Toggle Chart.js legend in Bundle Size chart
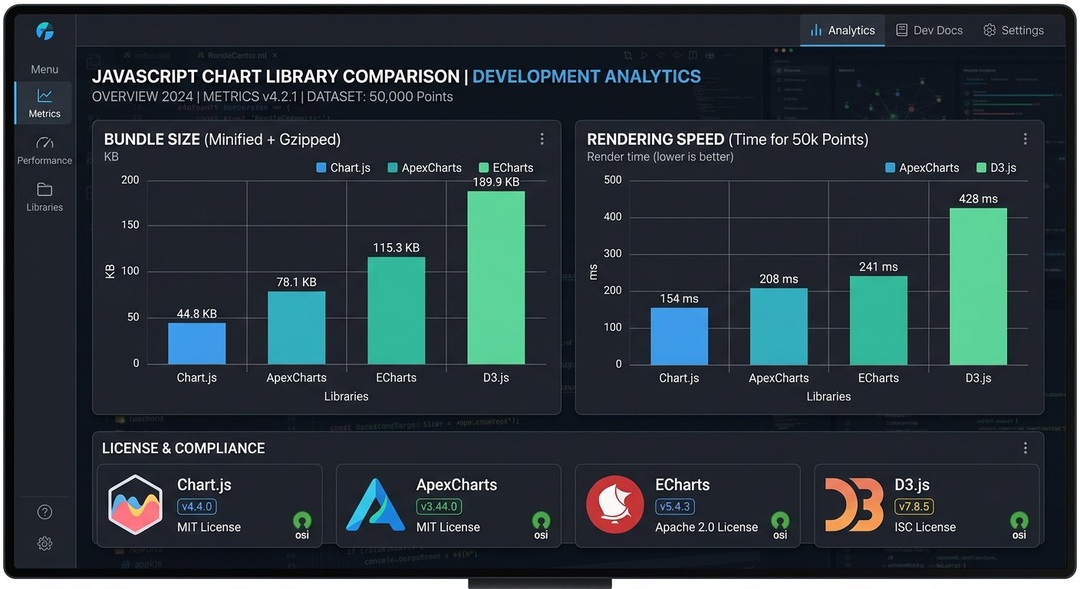The width and height of the screenshot is (1080, 589). pos(343,167)
